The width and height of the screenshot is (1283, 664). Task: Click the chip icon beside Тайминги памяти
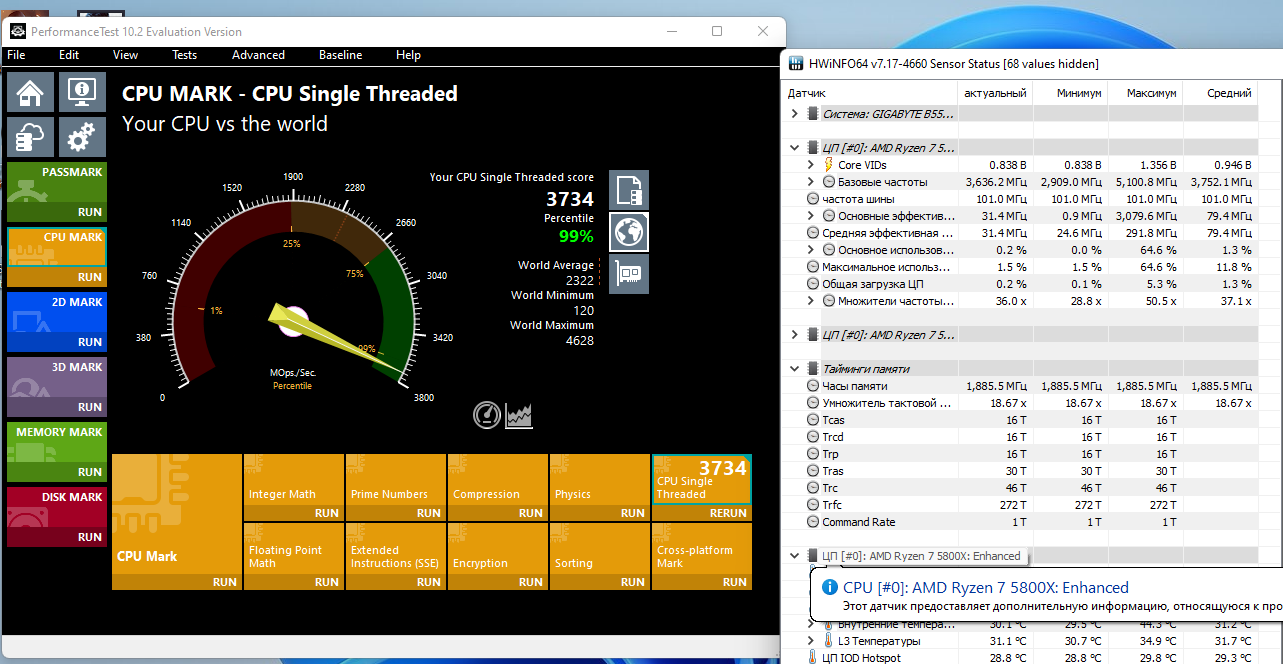[x=812, y=369]
